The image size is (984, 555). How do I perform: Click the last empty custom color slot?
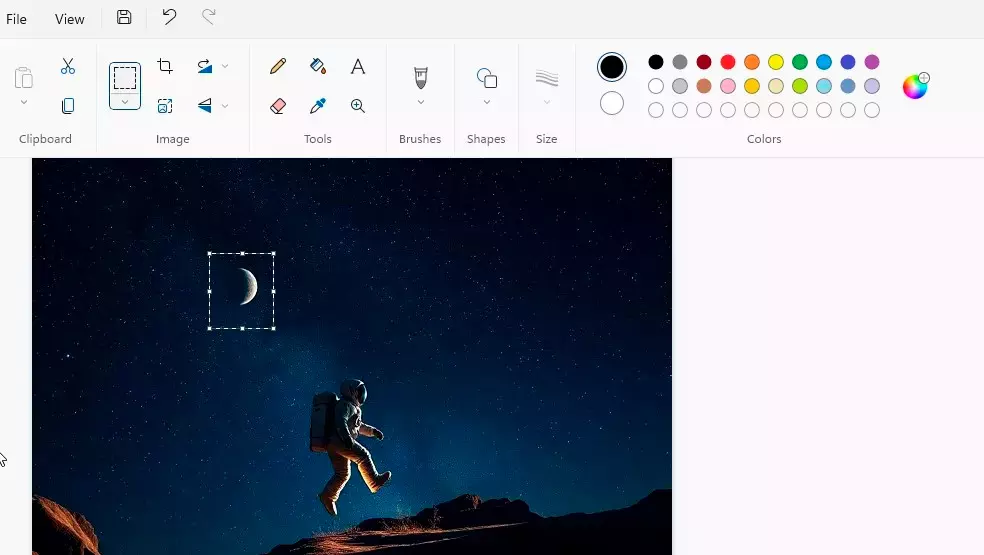(872, 110)
